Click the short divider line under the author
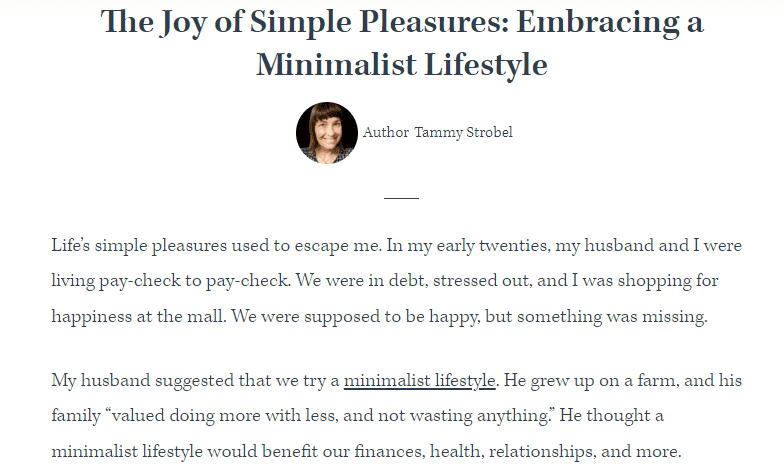 coord(402,198)
